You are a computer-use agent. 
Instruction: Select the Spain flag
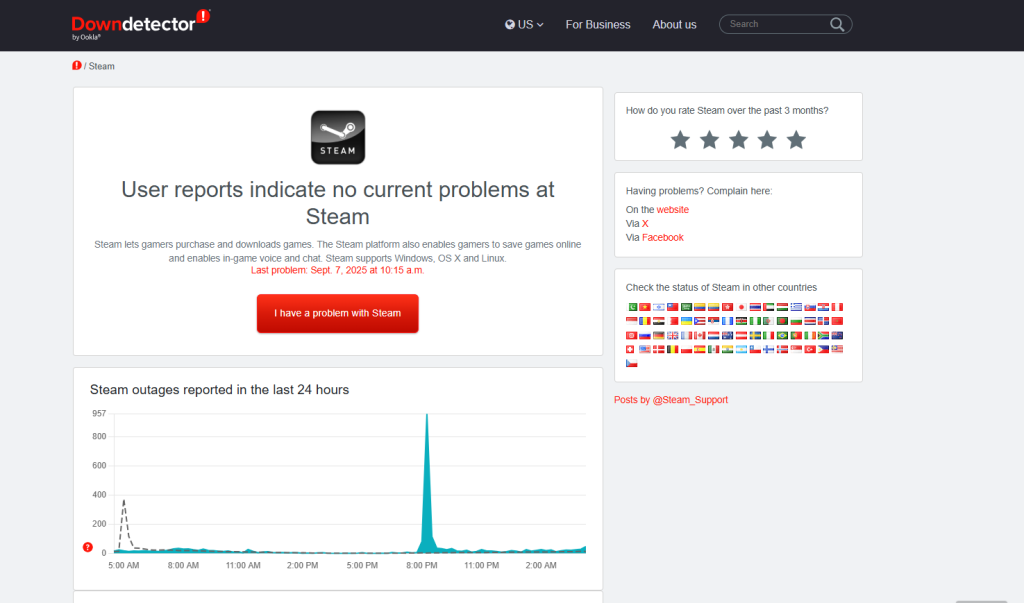point(699,349)
